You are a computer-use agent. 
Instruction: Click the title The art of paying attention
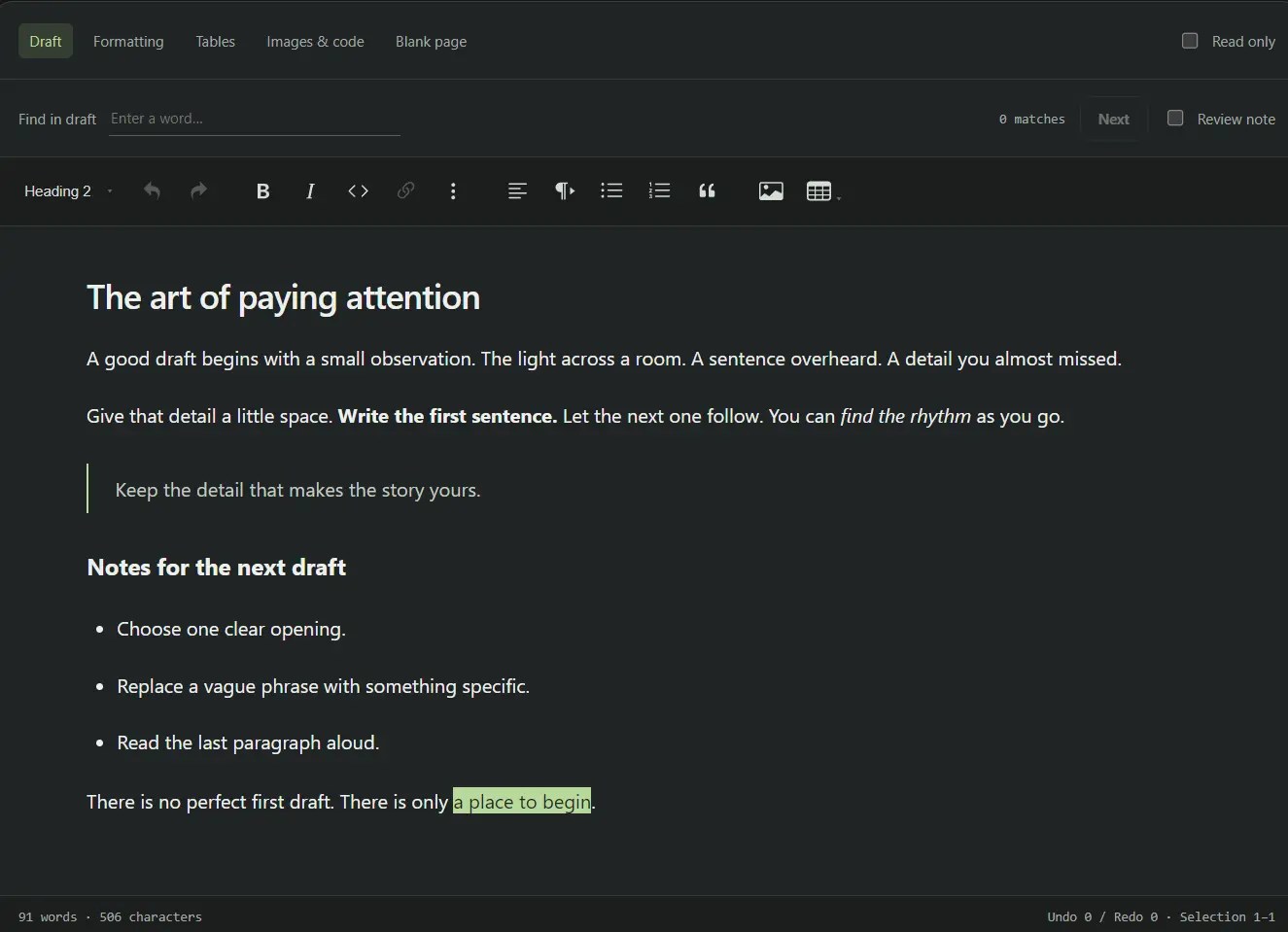(283, 297)
